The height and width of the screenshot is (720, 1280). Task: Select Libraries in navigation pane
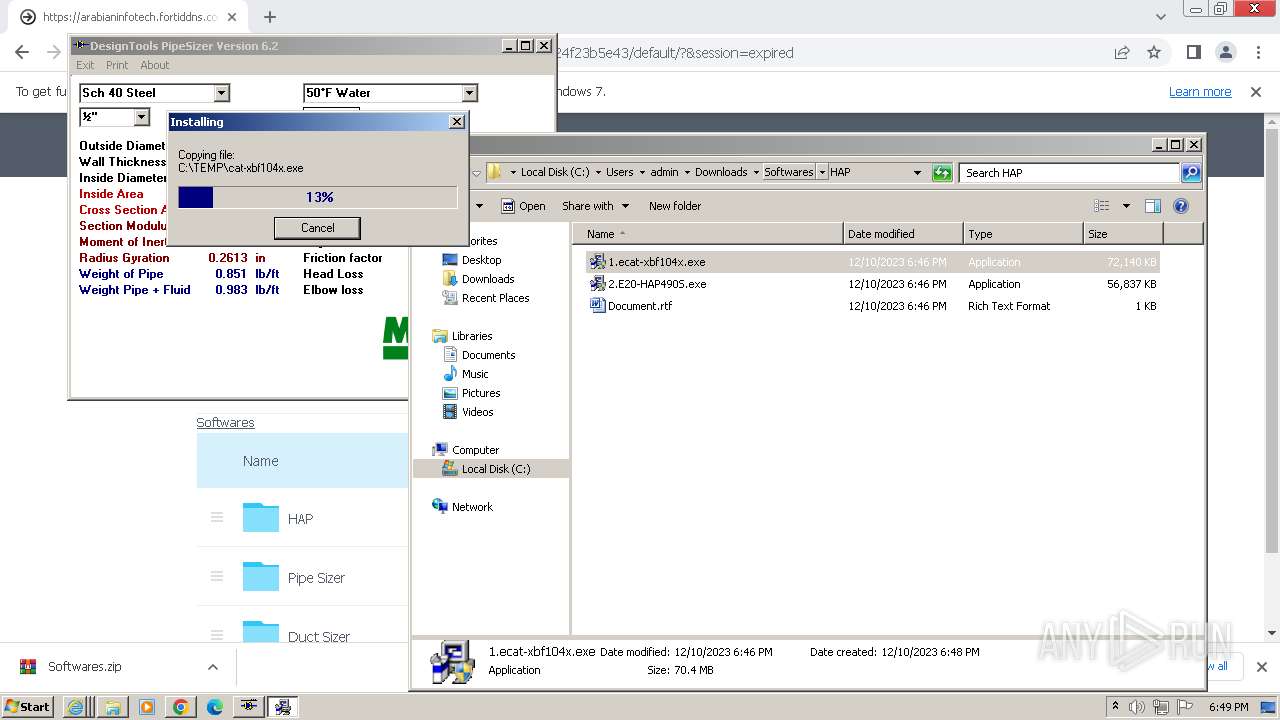tap(472, 336)
